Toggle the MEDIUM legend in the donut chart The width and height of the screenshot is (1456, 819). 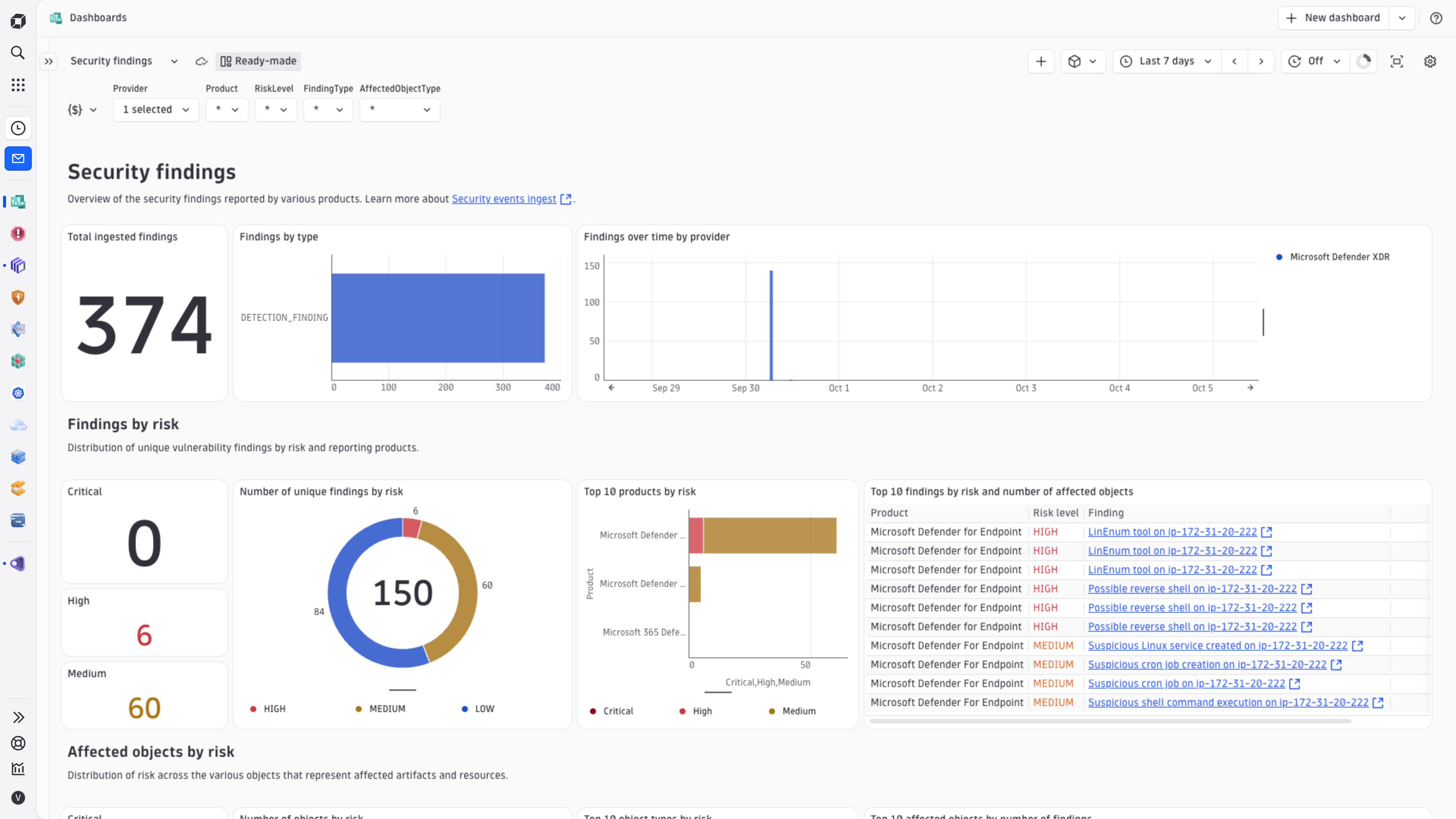click(380, 709)
